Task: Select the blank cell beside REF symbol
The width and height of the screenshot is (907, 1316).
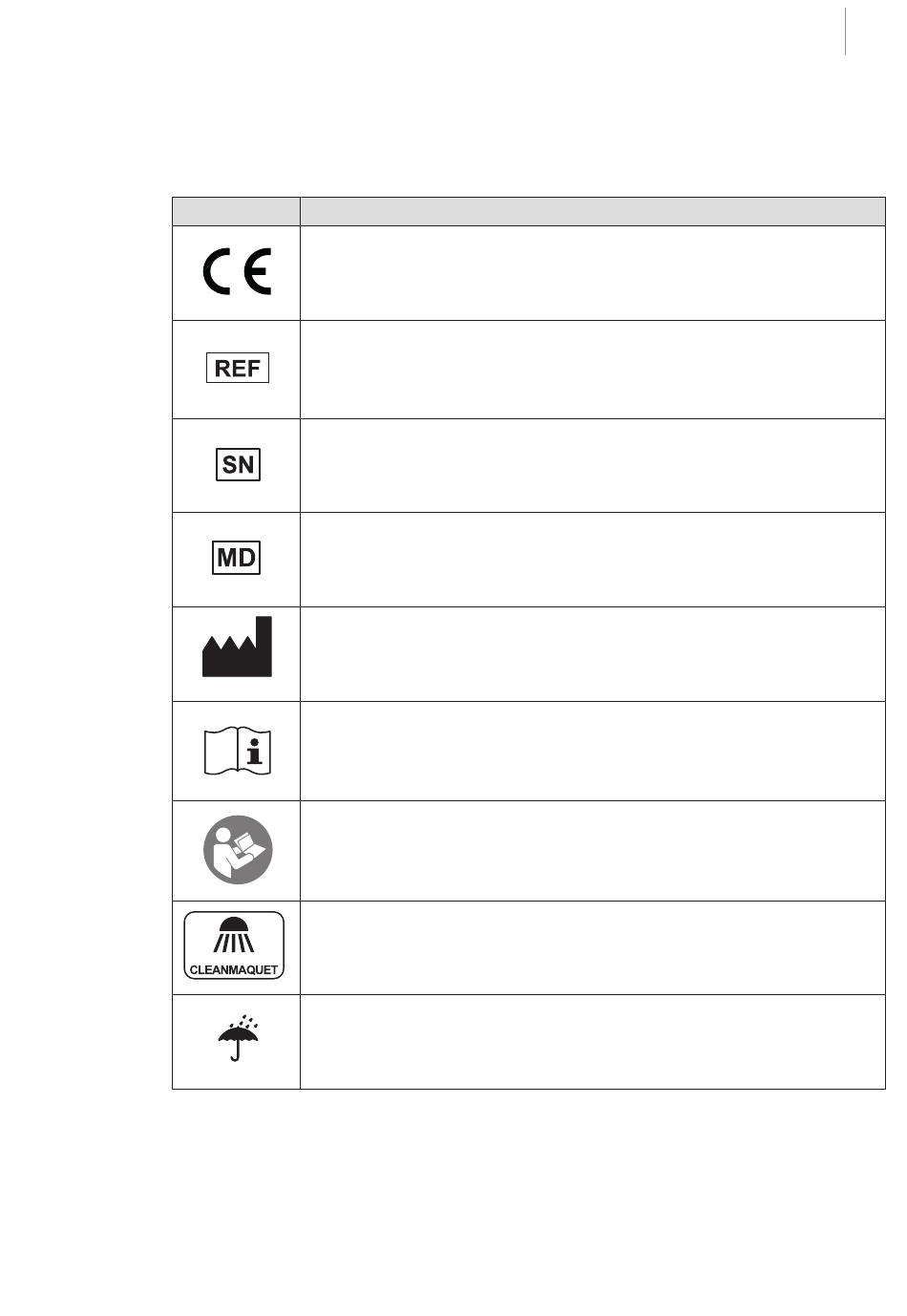Action: pos(592,370)
